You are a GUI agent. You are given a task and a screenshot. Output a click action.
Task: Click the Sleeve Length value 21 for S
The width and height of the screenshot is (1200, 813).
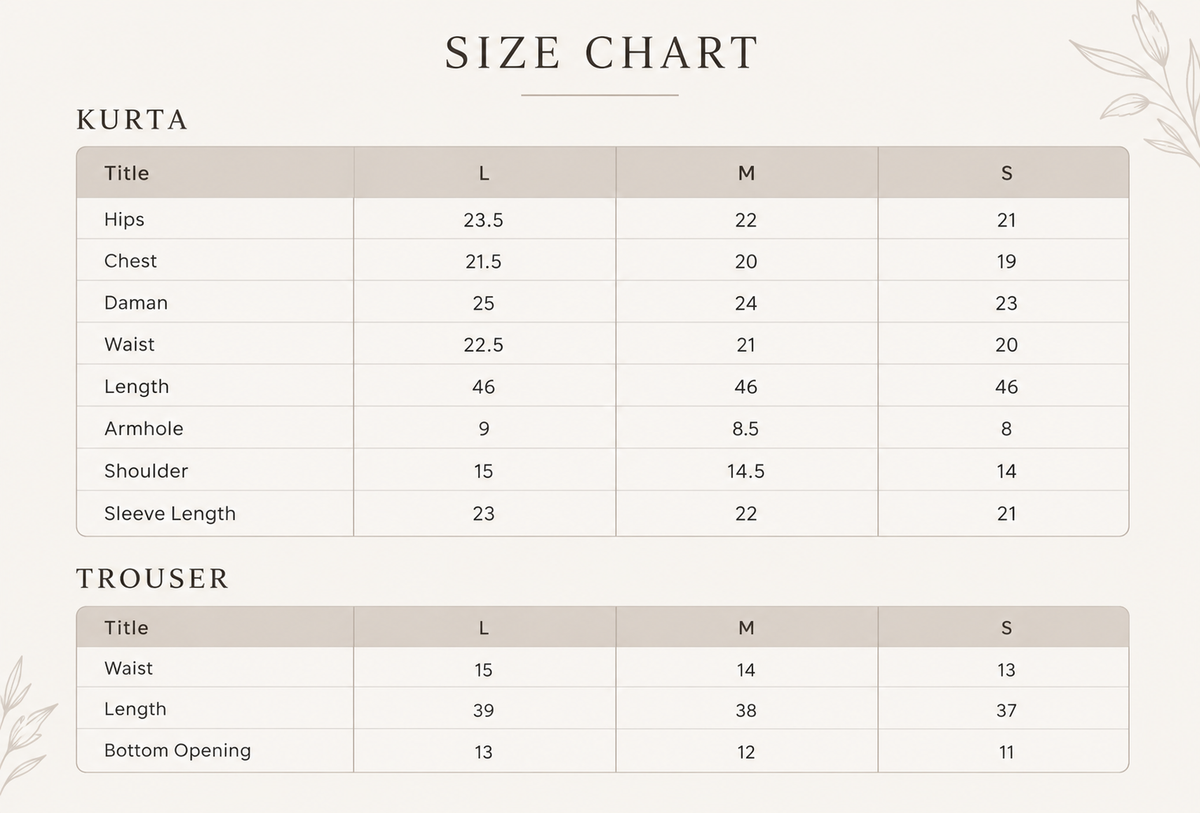pyautogui.click(x=1006, y=514)
